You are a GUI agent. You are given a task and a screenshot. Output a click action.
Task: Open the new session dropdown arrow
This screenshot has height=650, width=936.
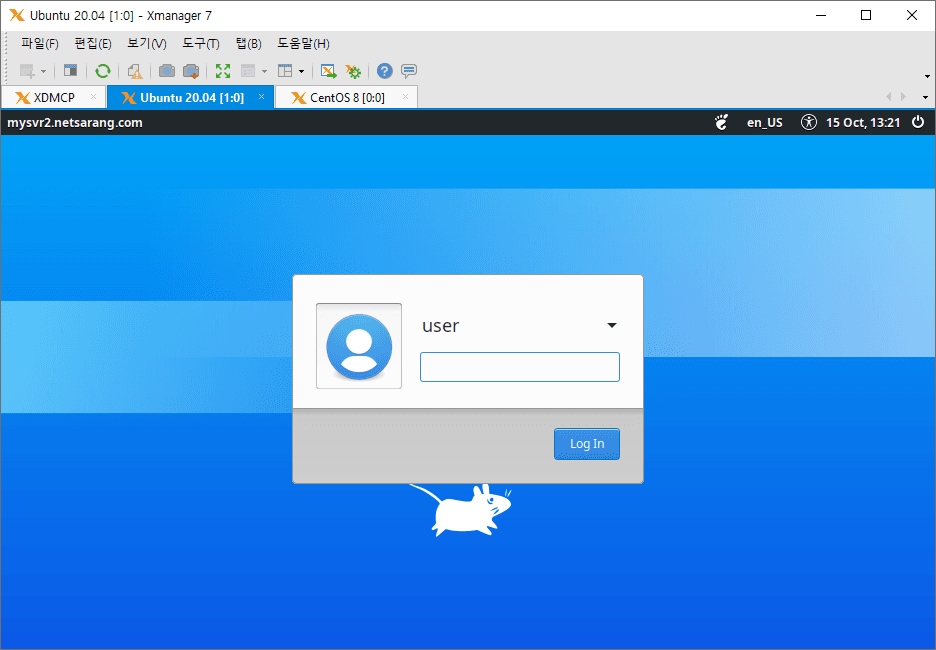(x=44, y=72)
